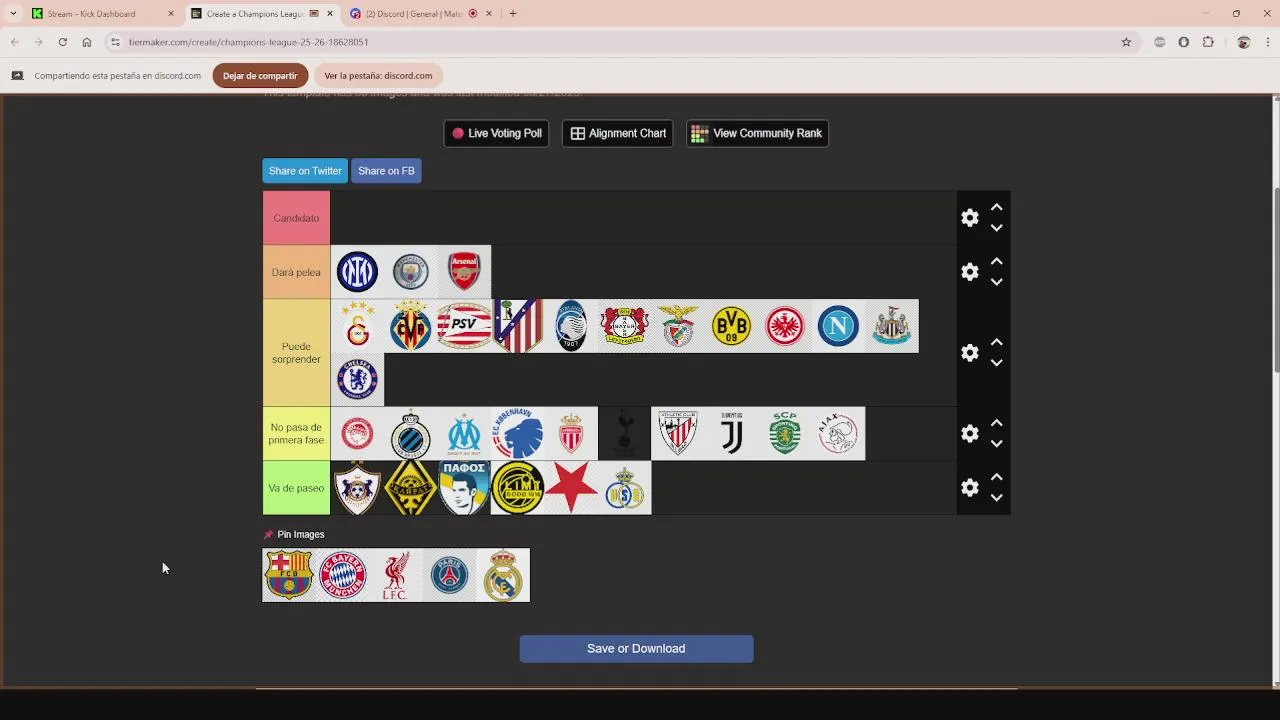1280x720 pixels.
Task: Click the Inter Milan logo in Dará pelea
Action: click(x=357, y=272)
